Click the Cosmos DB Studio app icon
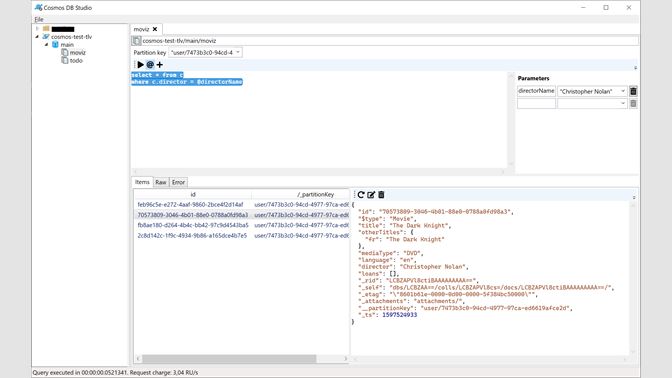This screenshot has width=672, height=378. [x=39, y=7]
